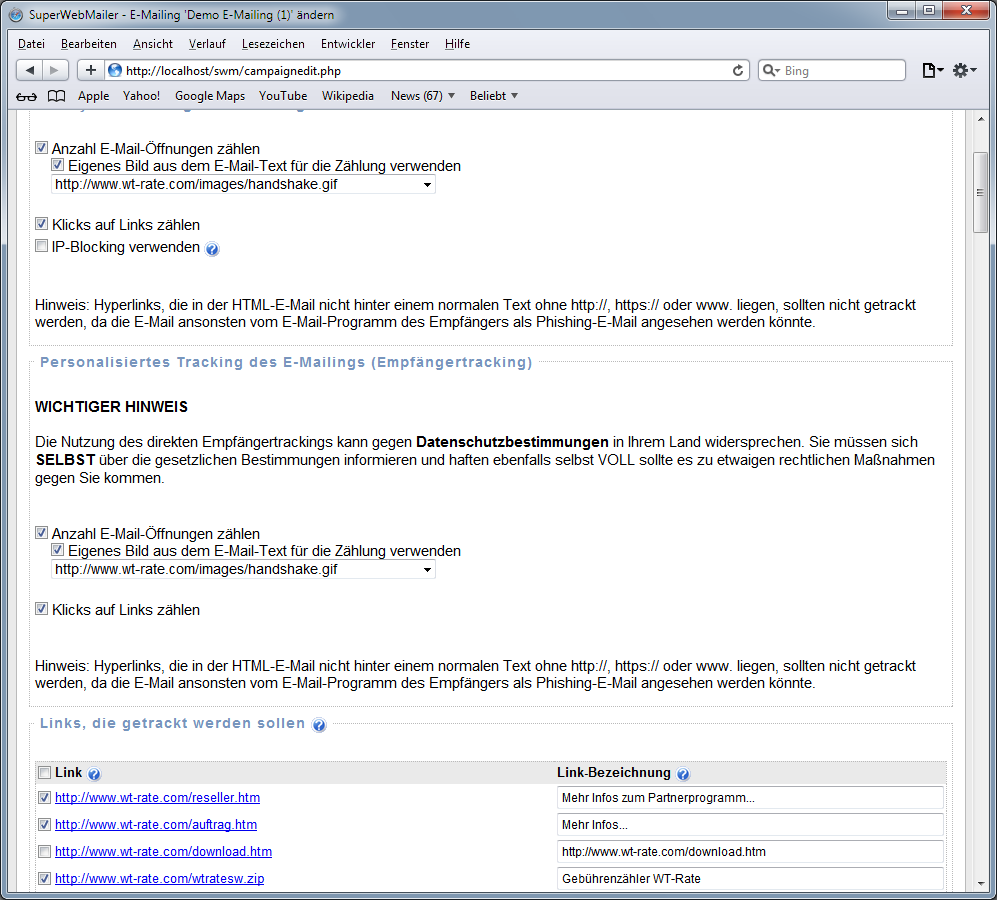Open the Wikipedia bookmark

click(347, 96)
